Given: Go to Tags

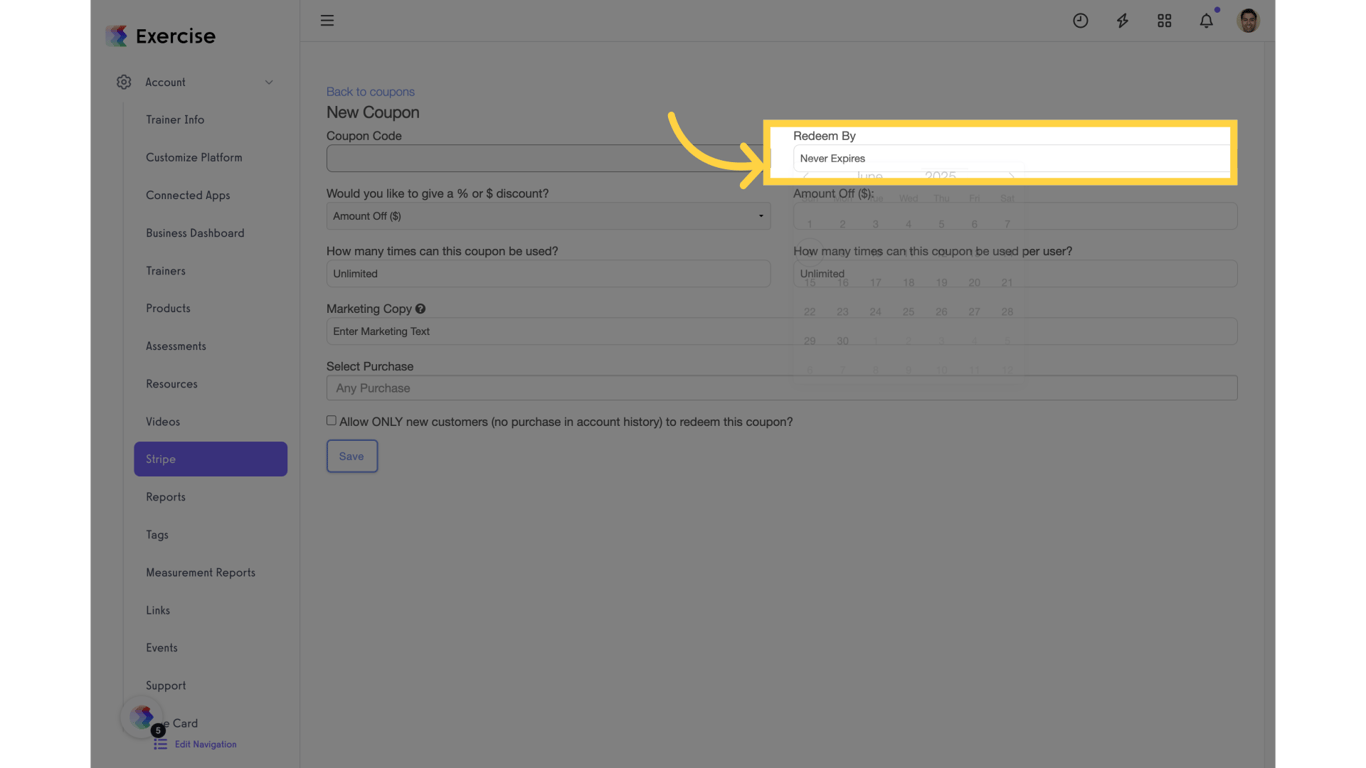Looking at the screenshot, I should (157, 535).
